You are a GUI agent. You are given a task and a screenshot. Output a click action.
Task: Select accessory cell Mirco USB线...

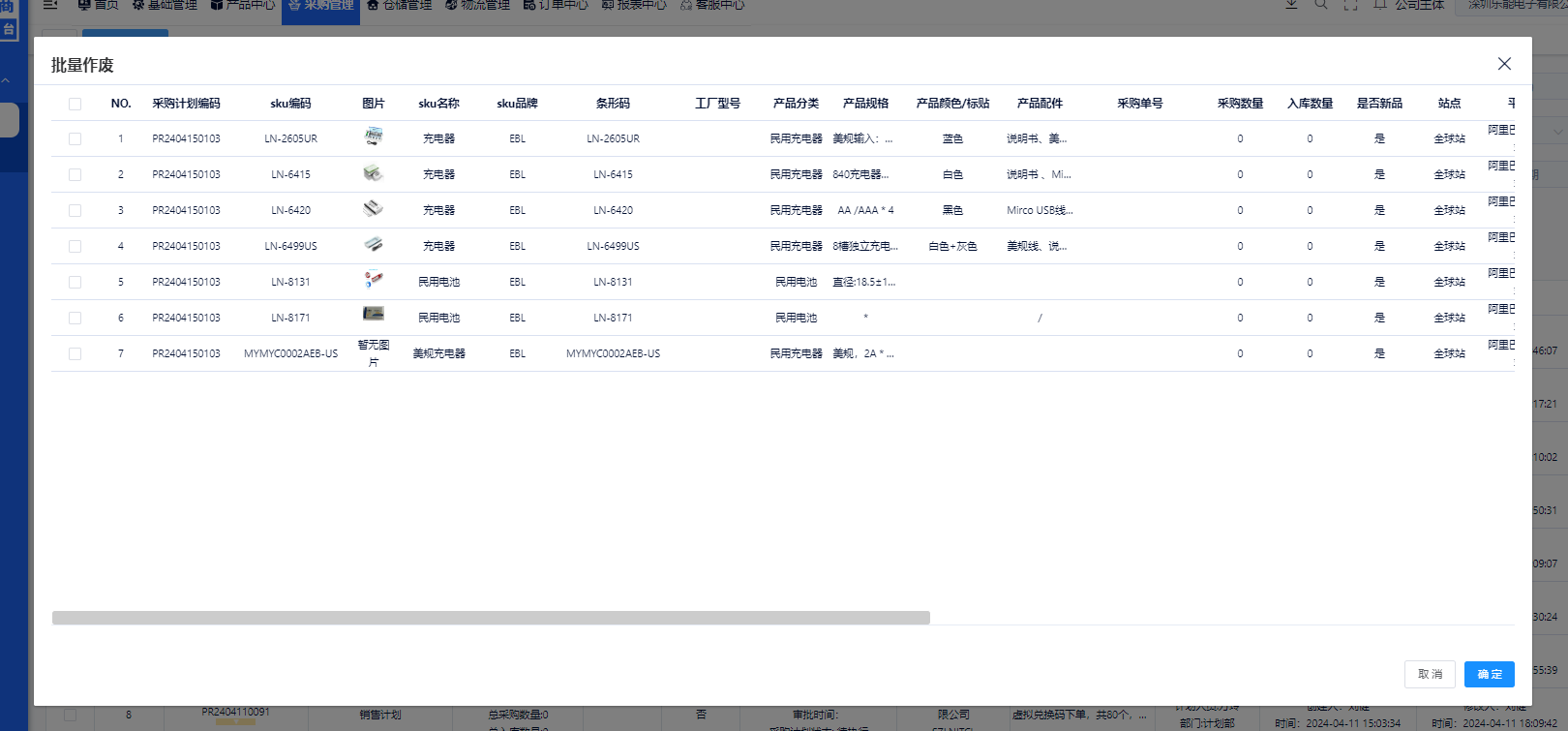click(1040, 211)
